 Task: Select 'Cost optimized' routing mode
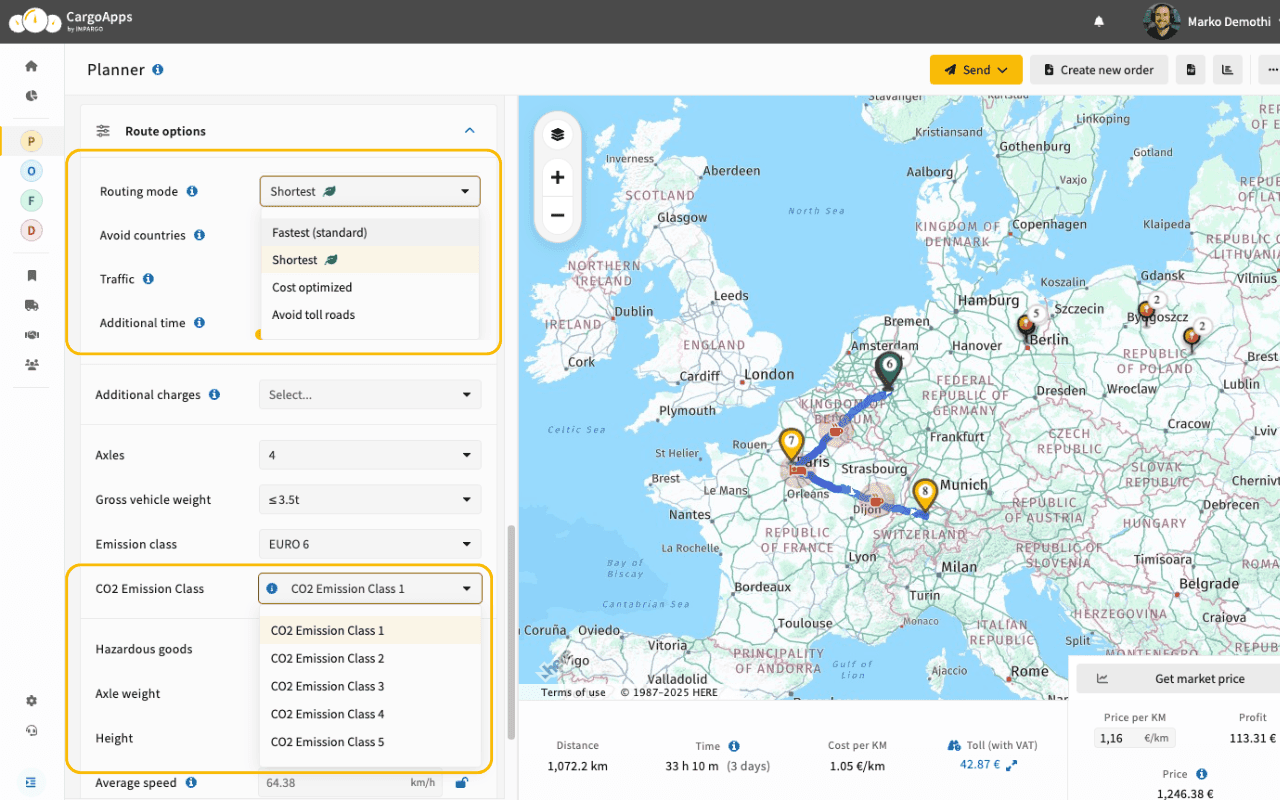(312, 287)
